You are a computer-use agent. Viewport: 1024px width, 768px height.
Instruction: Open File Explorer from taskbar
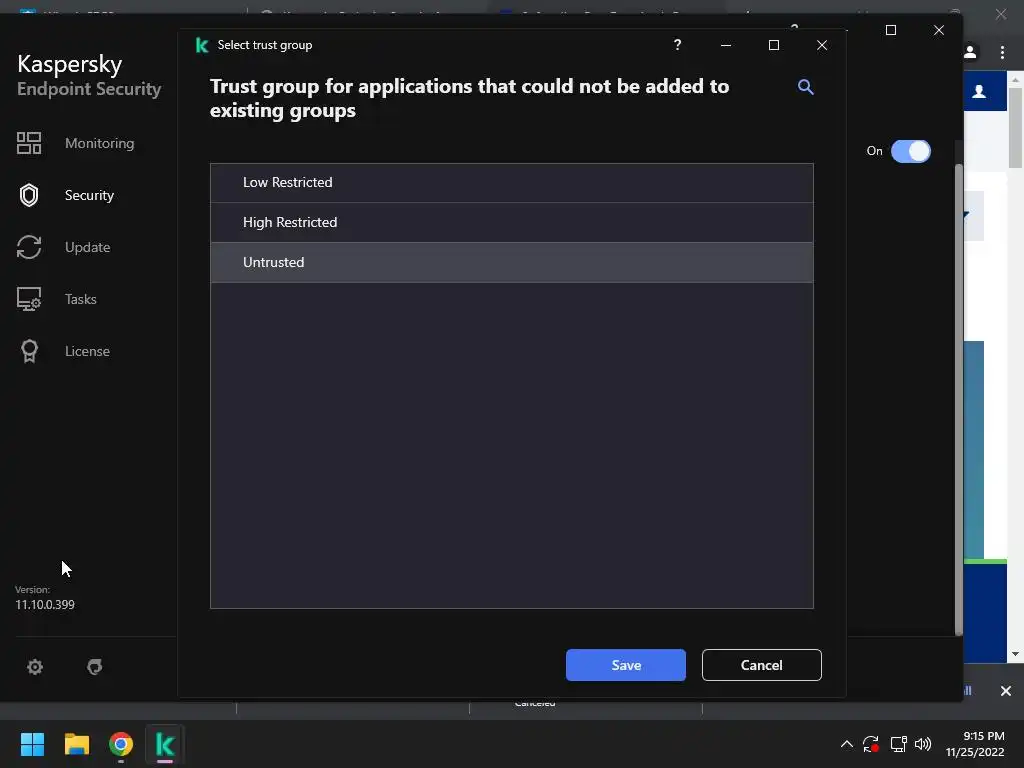tap(76, 744)
